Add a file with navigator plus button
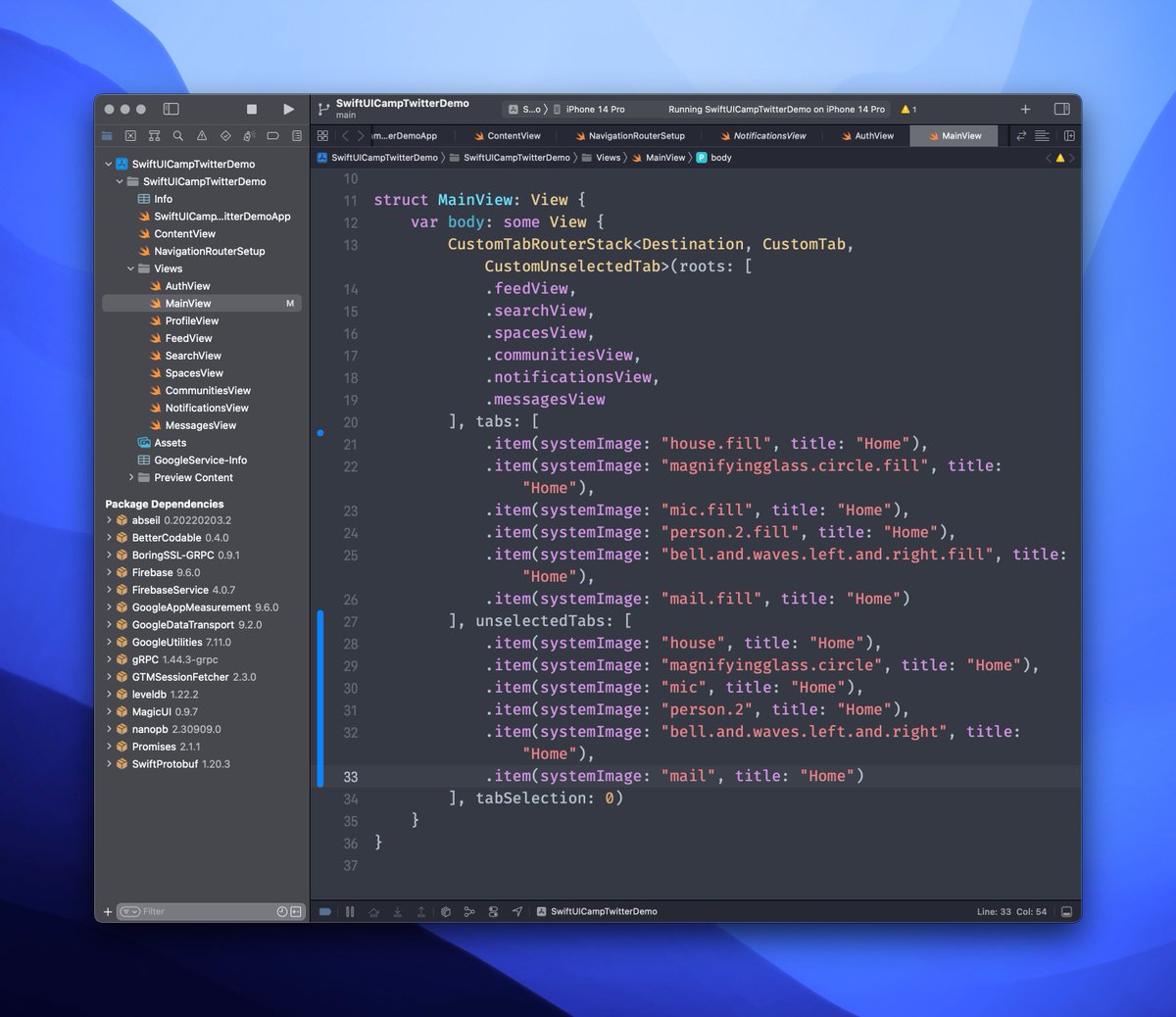 [x=108, y=912]
